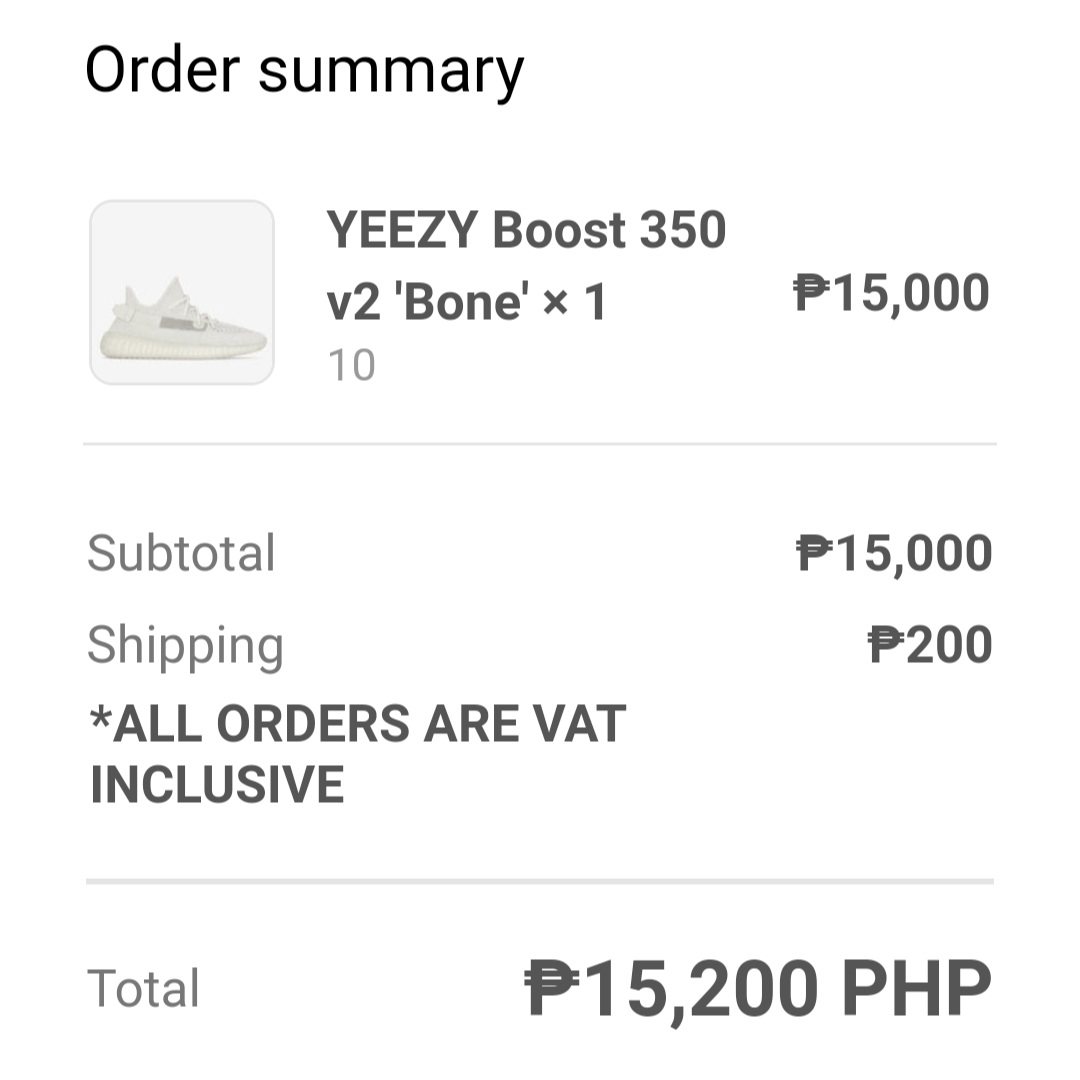This screenshot has height=1080, width=1080.
Task: Click the peso sign in shipping fee
Action: coord(886,645)
